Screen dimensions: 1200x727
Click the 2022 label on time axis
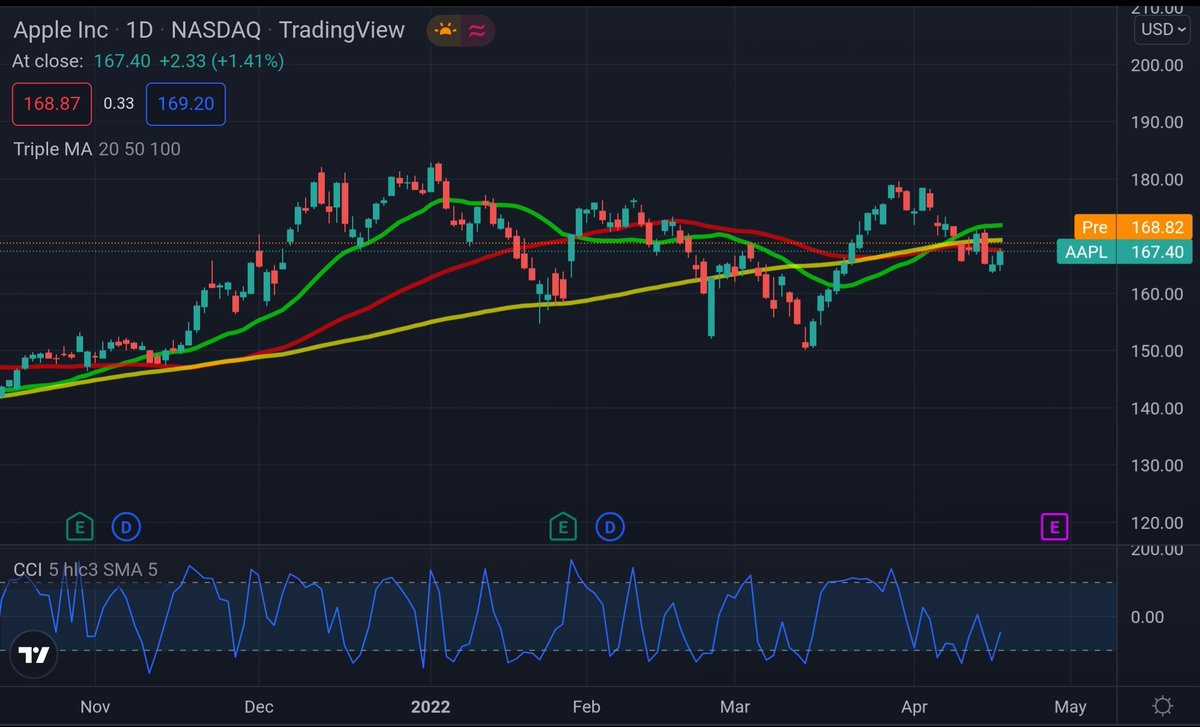pos(431,707)
